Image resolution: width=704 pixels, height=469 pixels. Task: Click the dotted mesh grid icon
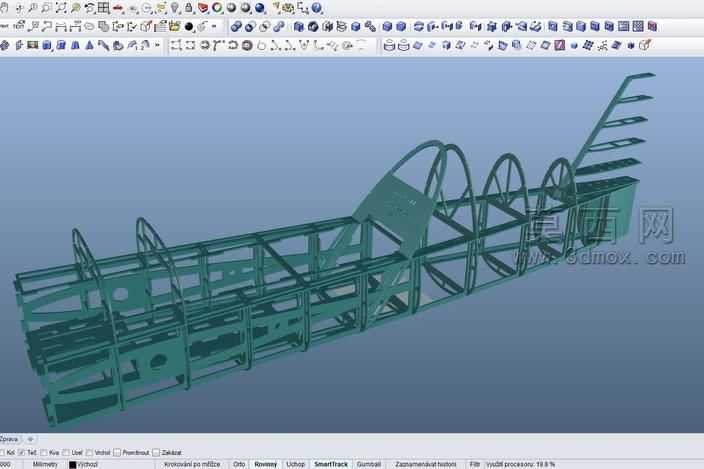tap(638, 26)
